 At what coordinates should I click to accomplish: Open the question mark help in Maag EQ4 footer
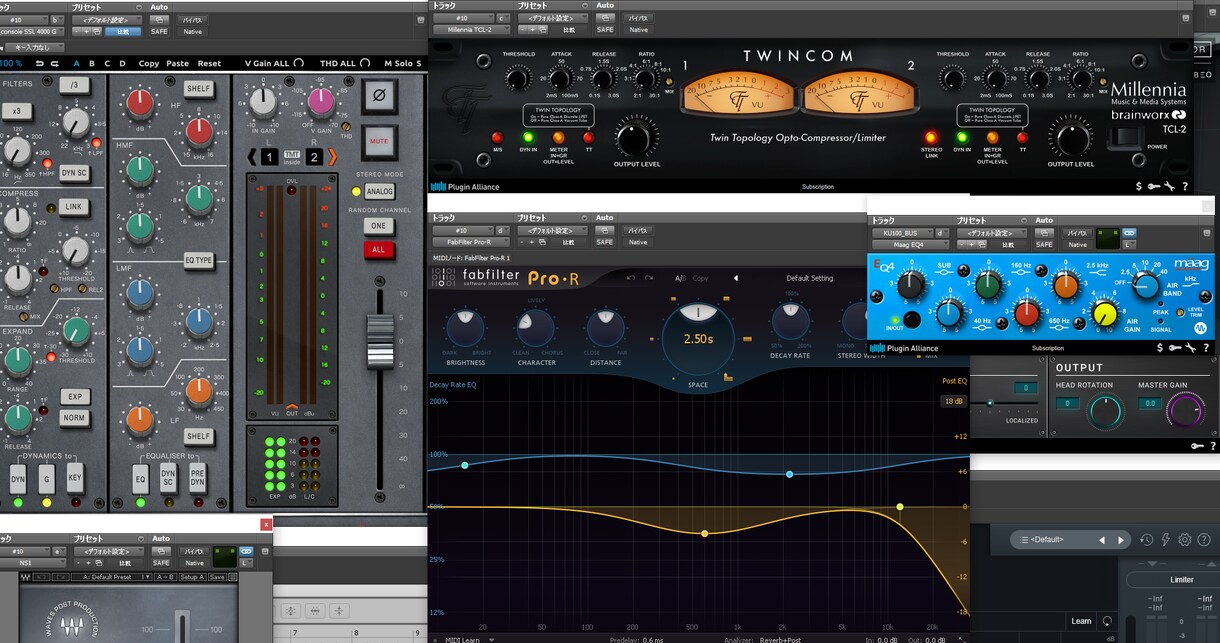pyautogui.click(x=1205, y=348)
